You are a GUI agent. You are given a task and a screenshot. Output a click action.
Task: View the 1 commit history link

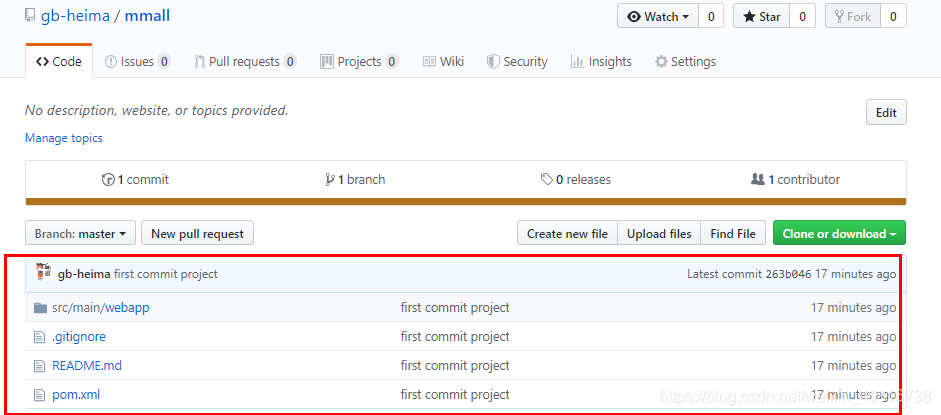tap(136, 179)
